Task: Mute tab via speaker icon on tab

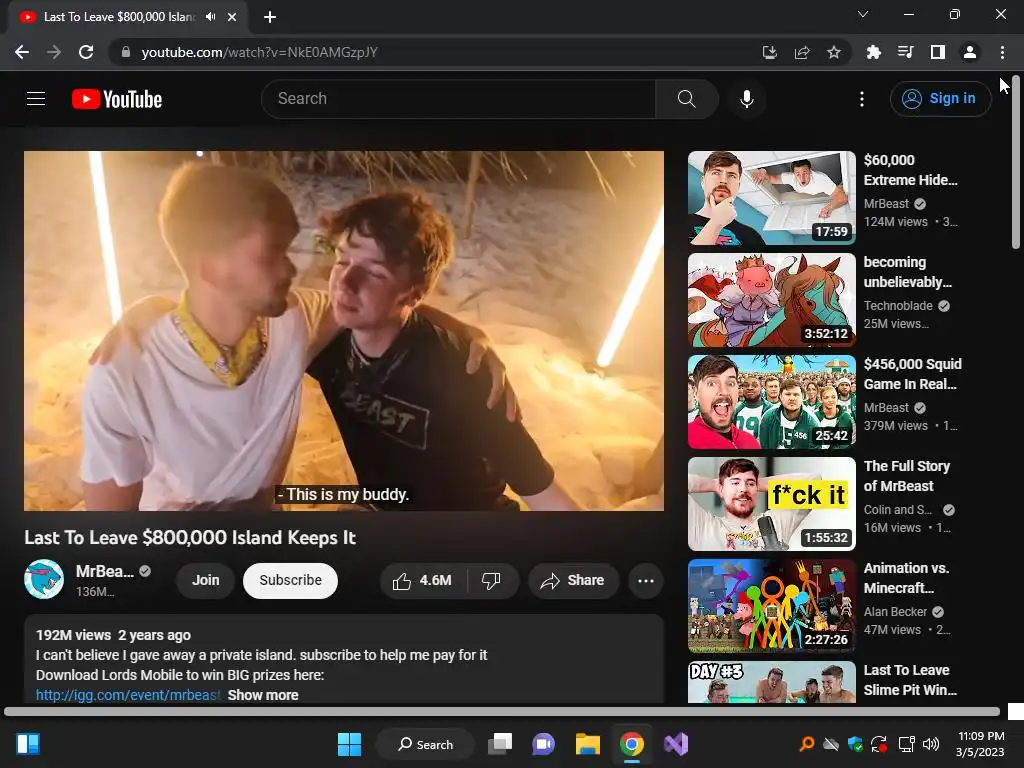Action: [210, 16]
